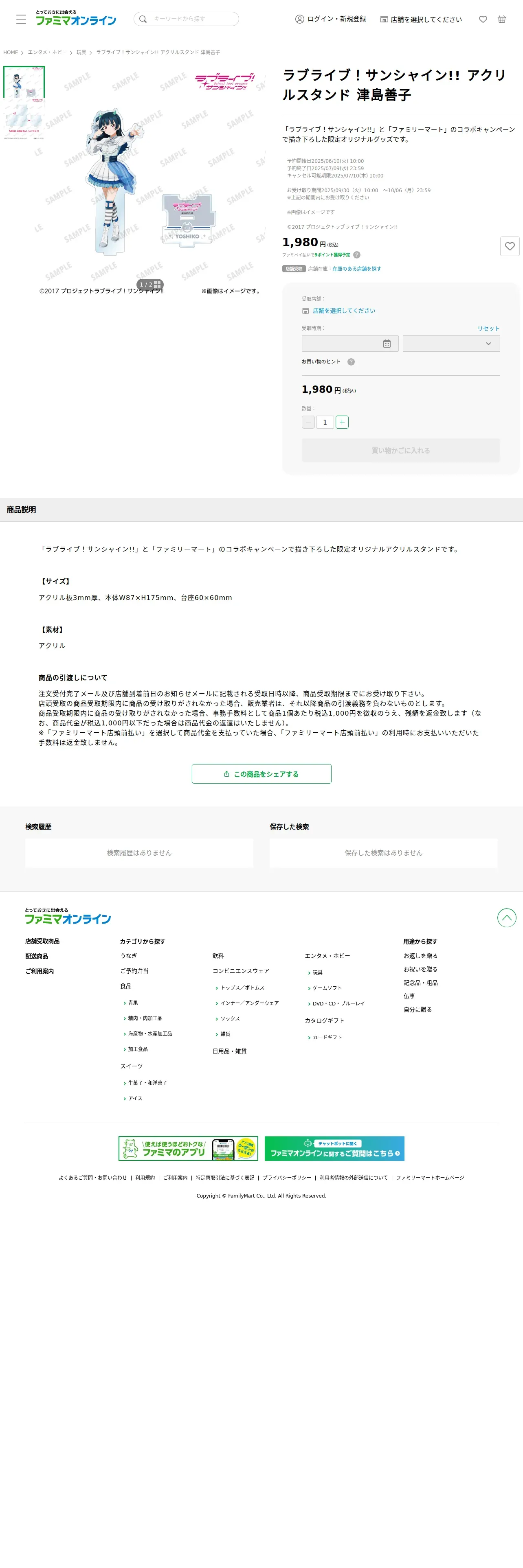This screenshot has width=523, height=1568.
Task: Open 店舗受取商品 footer link
Action: pos(42,941)
